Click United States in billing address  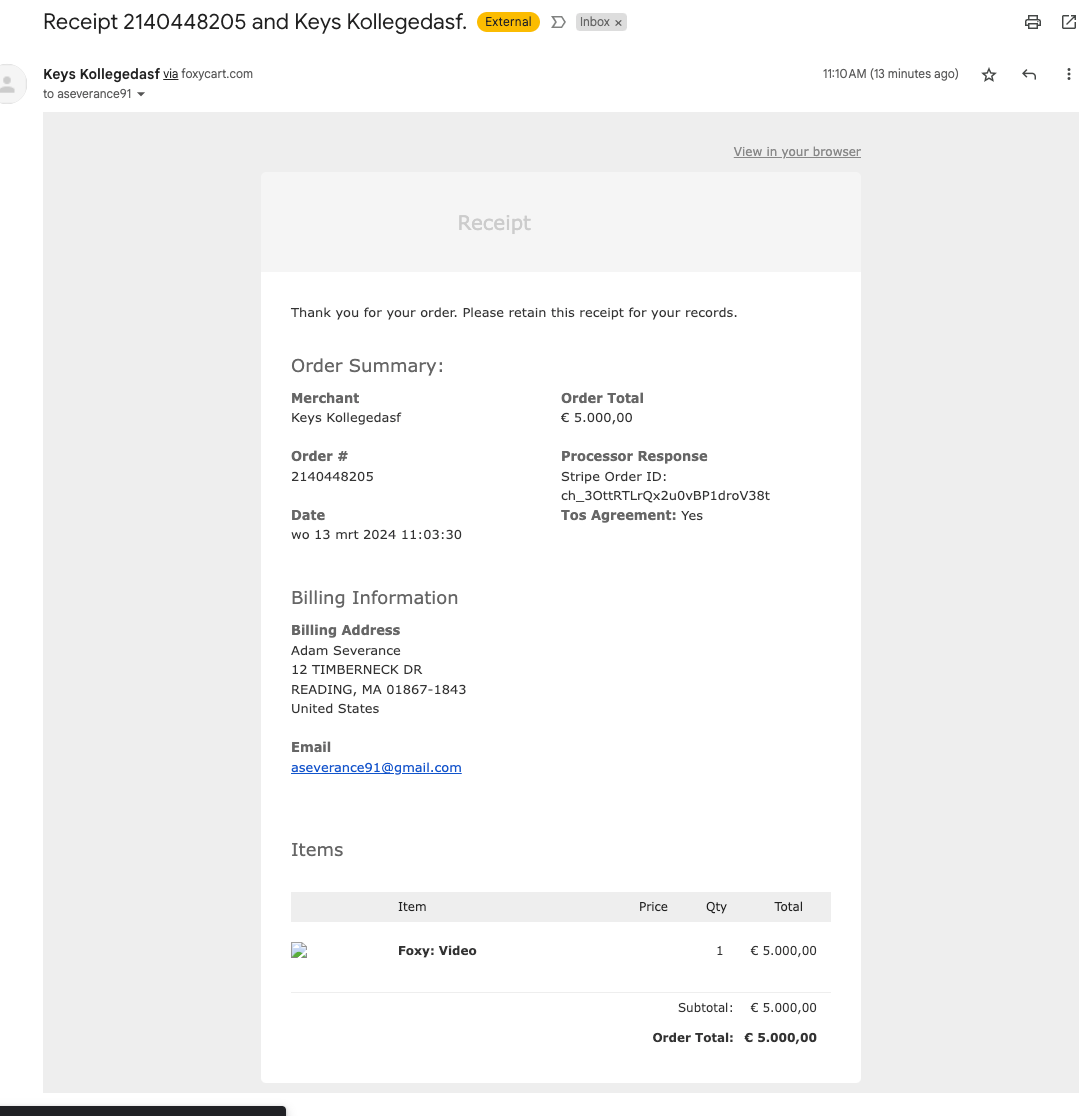point(335,709)
